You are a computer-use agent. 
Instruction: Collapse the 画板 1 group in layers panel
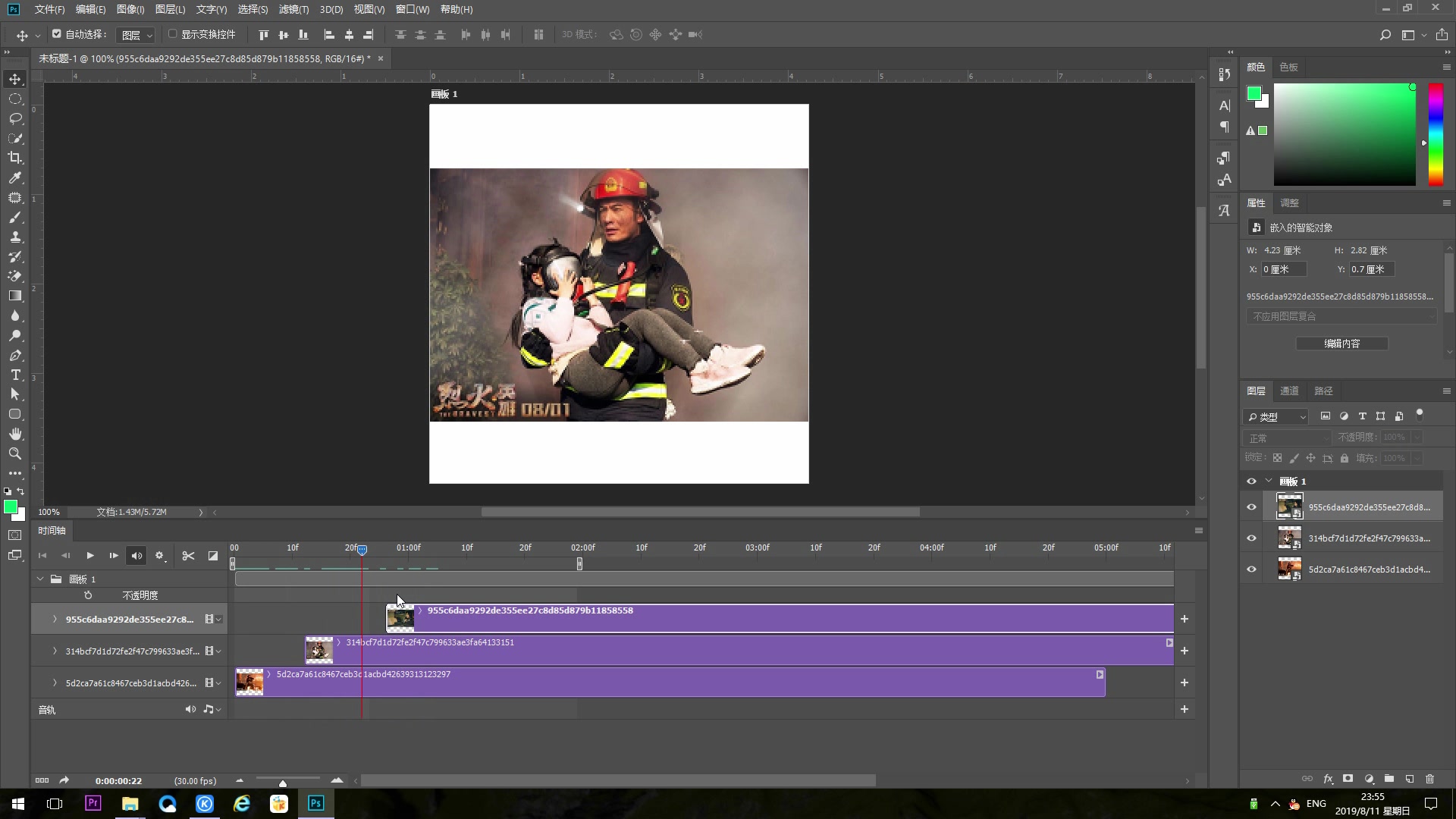(x=1269, y=481)
